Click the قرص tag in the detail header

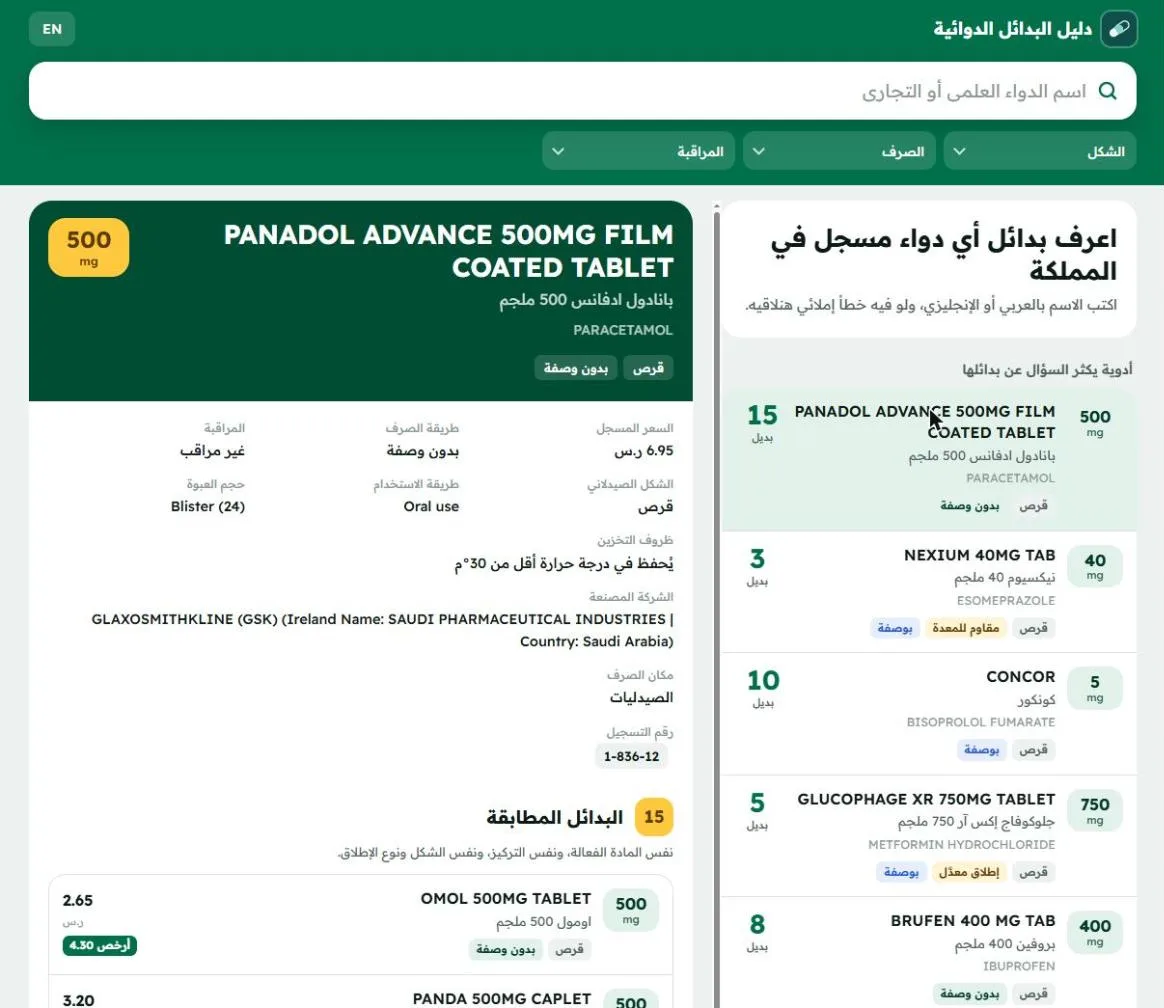coord(648,368)
